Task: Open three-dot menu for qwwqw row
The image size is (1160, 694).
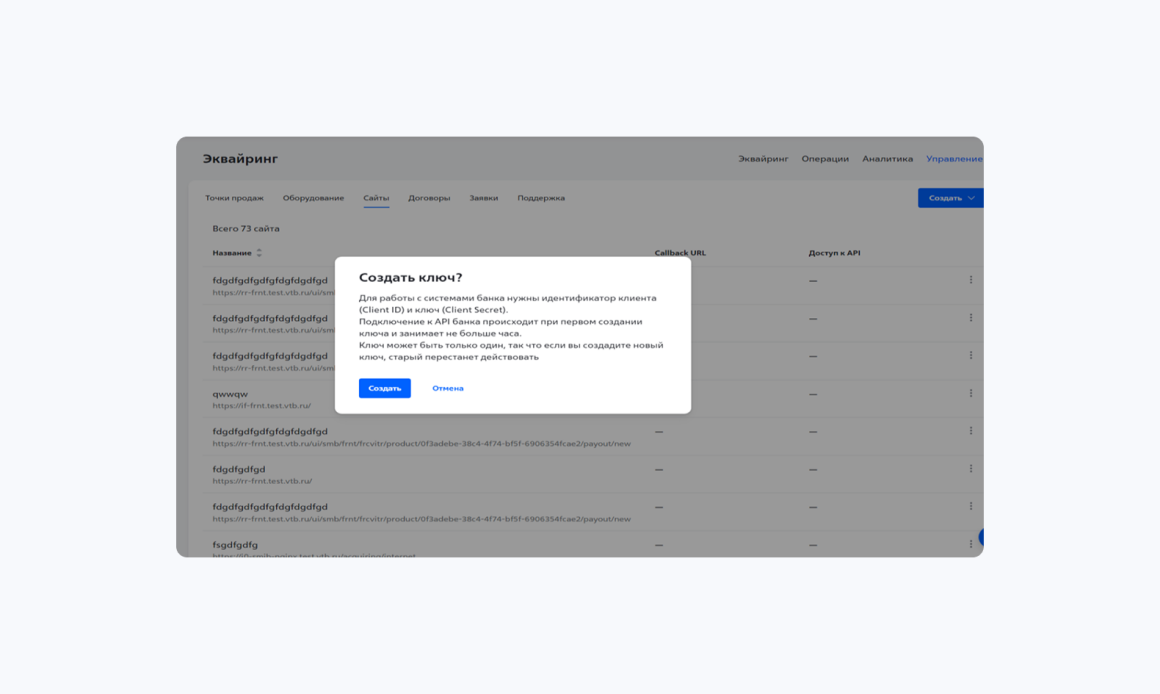Action: [x=971, y=393]
